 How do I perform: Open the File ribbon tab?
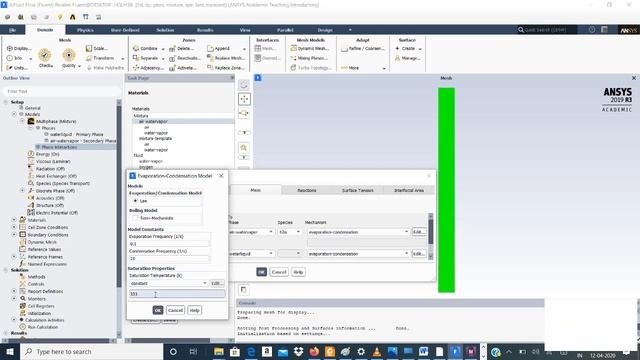click(12, 30)
